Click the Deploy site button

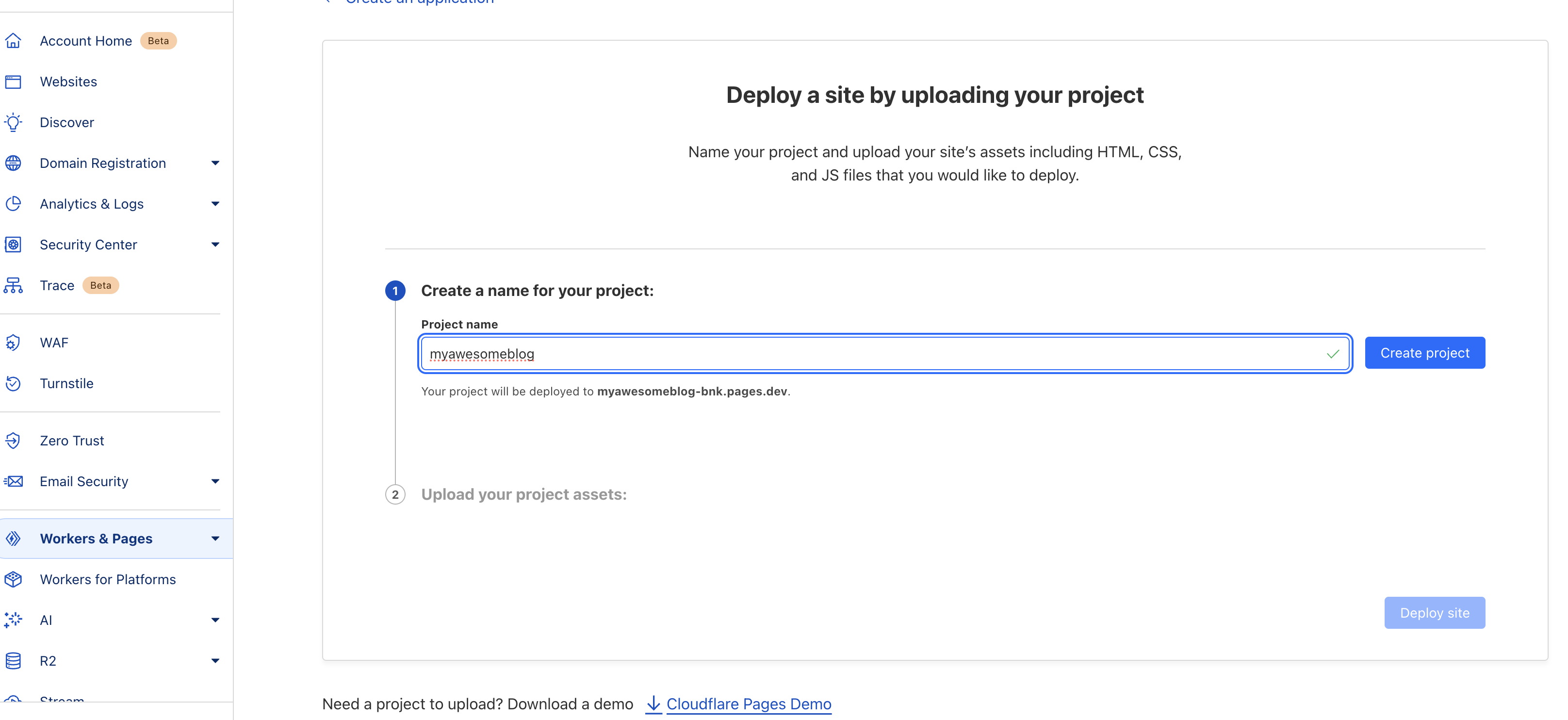click(x=1435, y=612)
